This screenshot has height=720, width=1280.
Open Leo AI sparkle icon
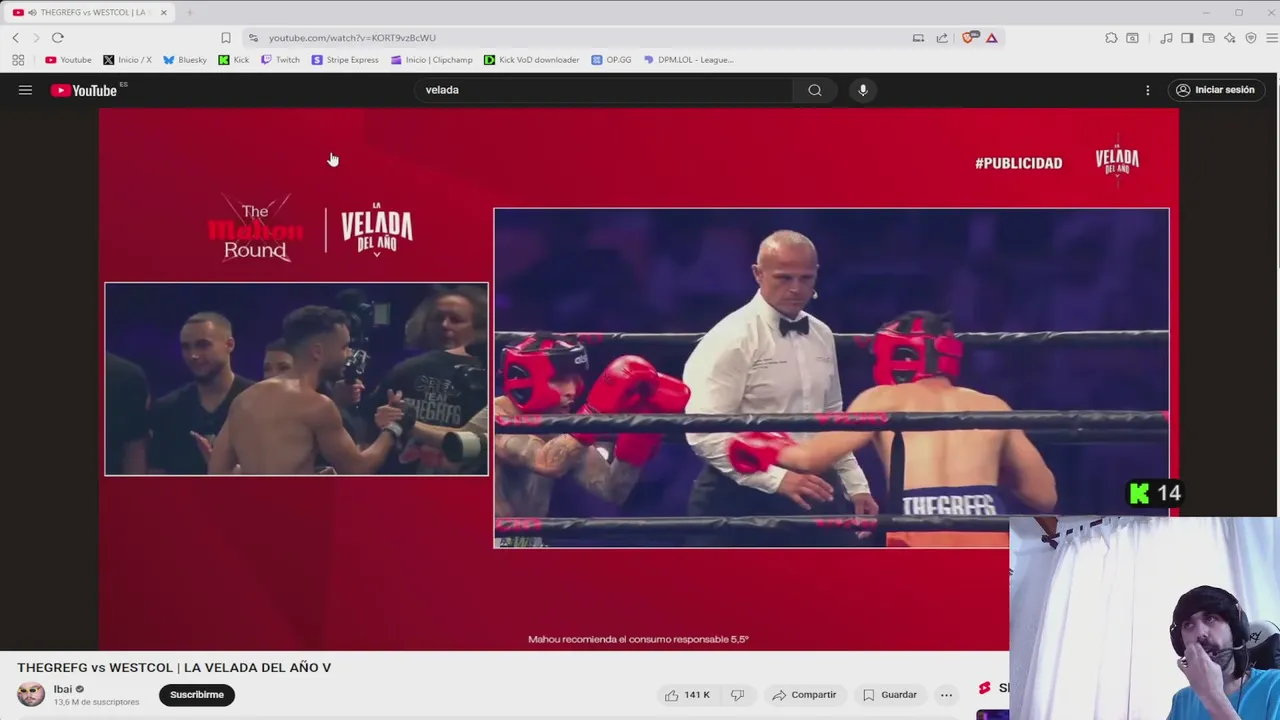click(x=1229, y=38)
